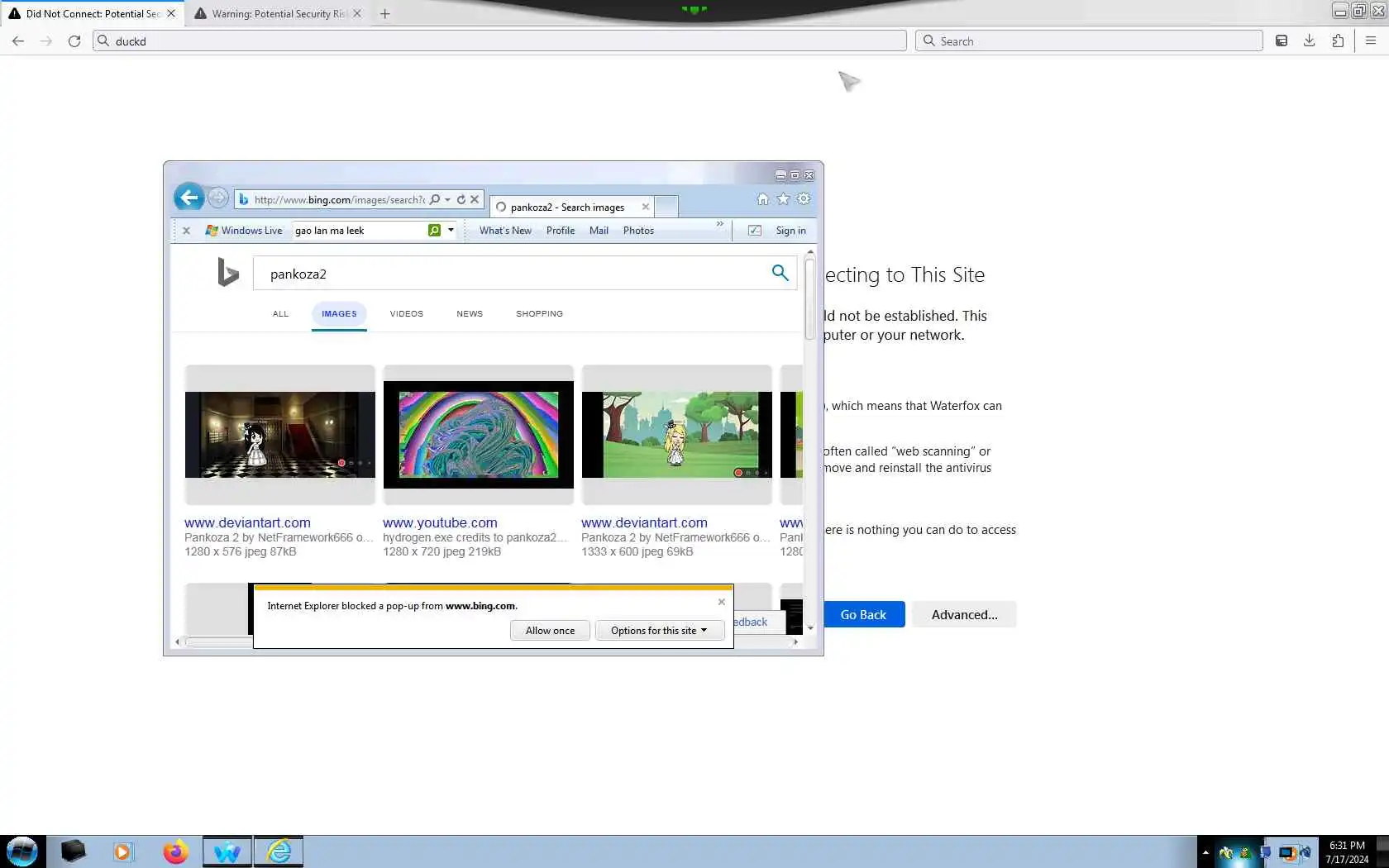
Task: Open the rainbow hydrogen.exe thumbnail
Action: click(478, 435)
